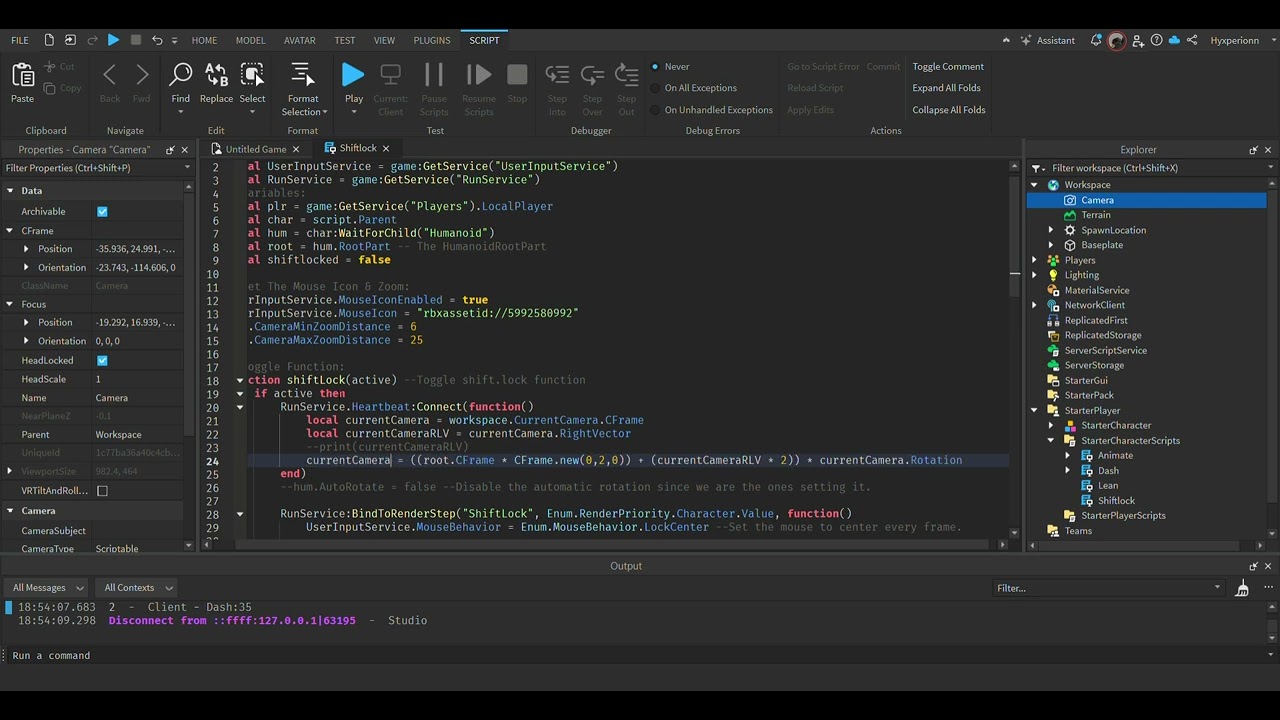Collapse the Workspace tree node
Viewport: 1280px width, 720px height.
tap(1035, 185)
